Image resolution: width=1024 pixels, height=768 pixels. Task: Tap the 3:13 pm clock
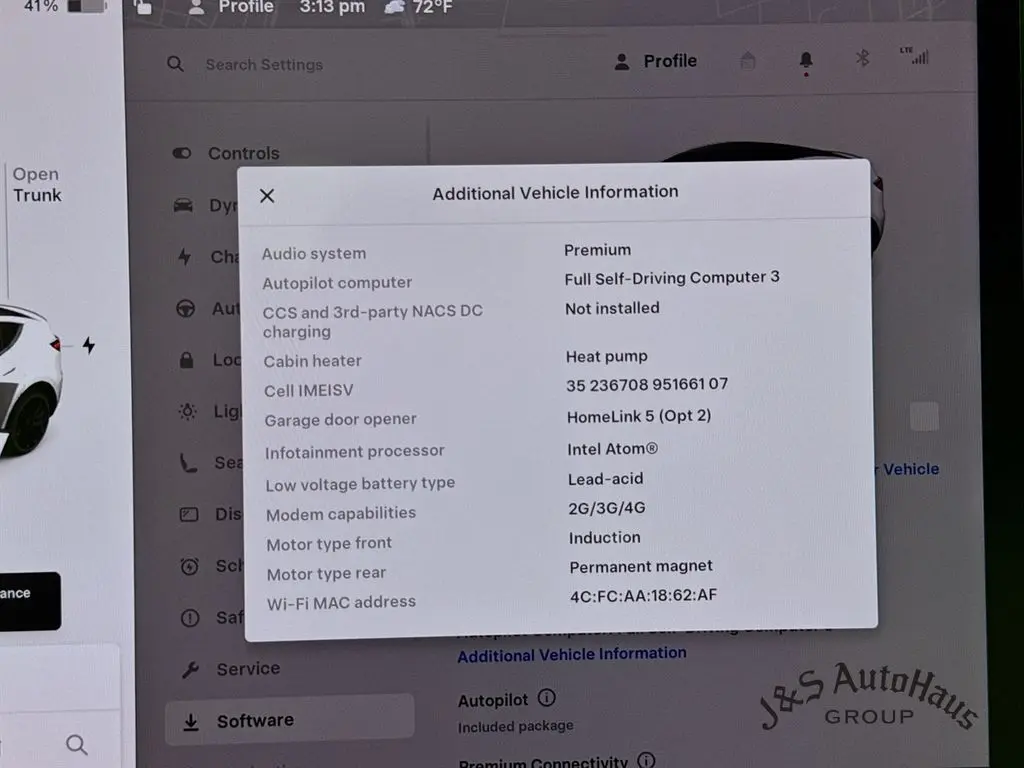pyautogui.click(x=332, y=7)
